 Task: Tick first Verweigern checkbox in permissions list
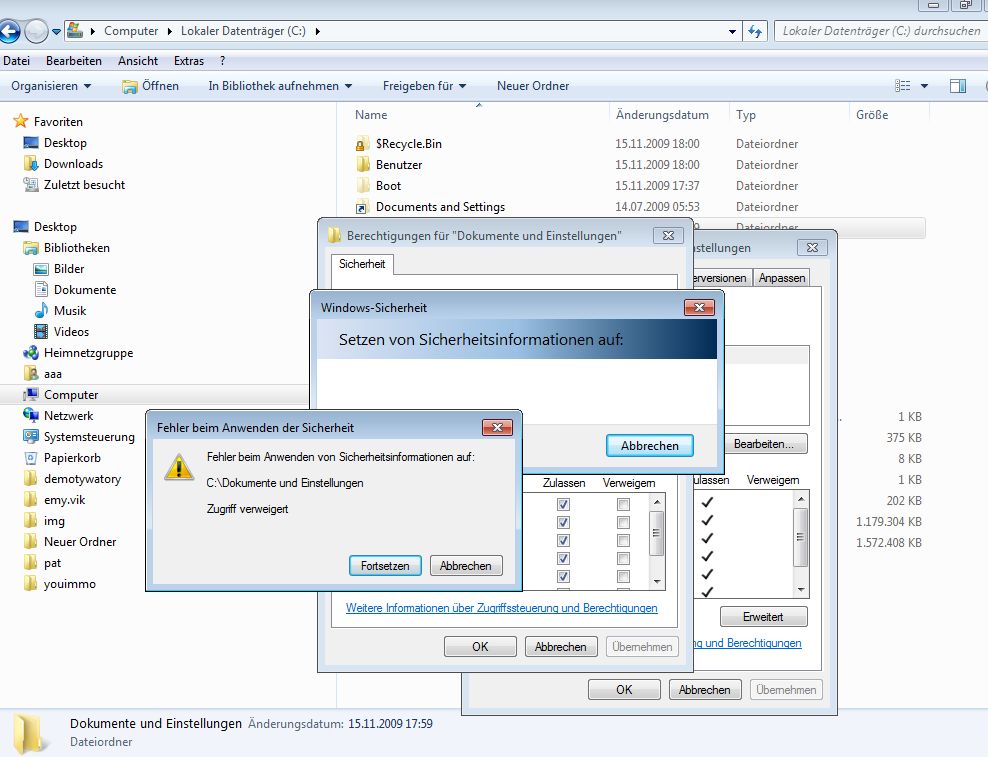pos(623,504)
